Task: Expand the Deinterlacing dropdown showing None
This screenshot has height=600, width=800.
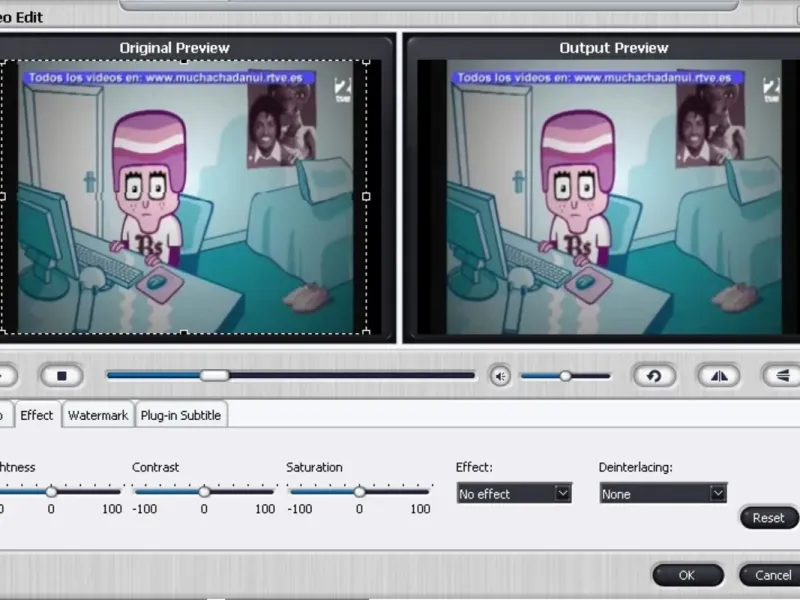Action: click(663, 493)
